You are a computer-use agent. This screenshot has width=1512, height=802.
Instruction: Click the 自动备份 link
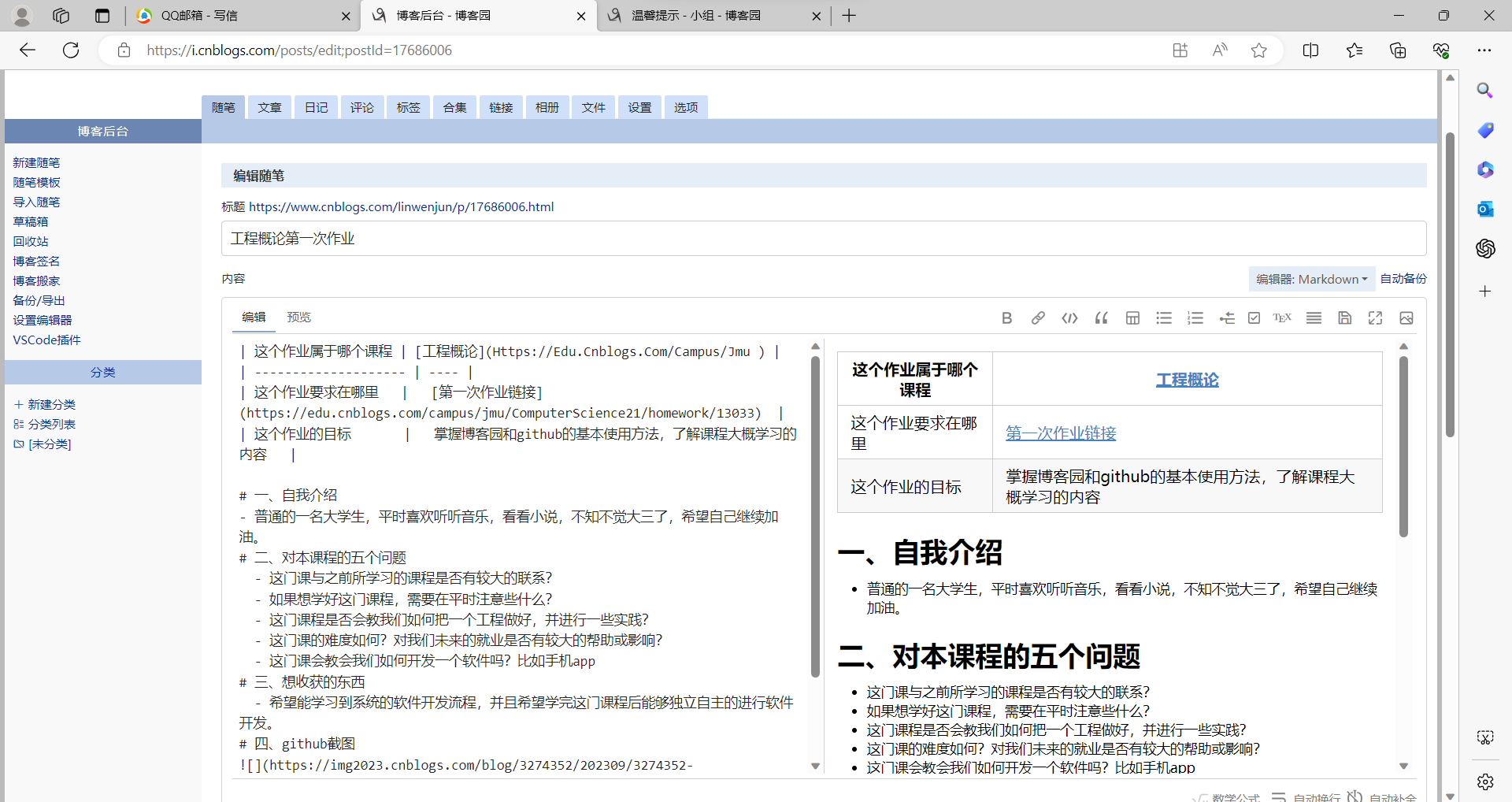pos(1403,278)
